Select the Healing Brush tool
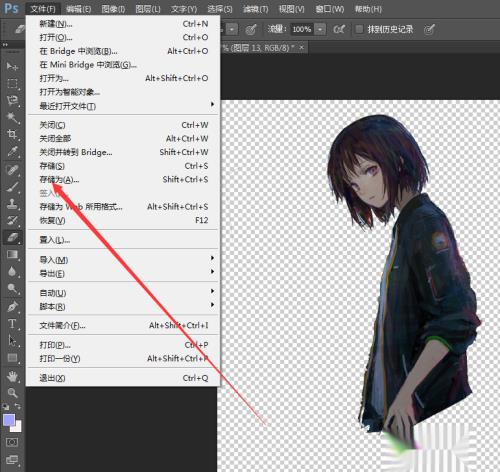This screenshot has height=472, width=500. pyautogui.click(x=12, y=170)
